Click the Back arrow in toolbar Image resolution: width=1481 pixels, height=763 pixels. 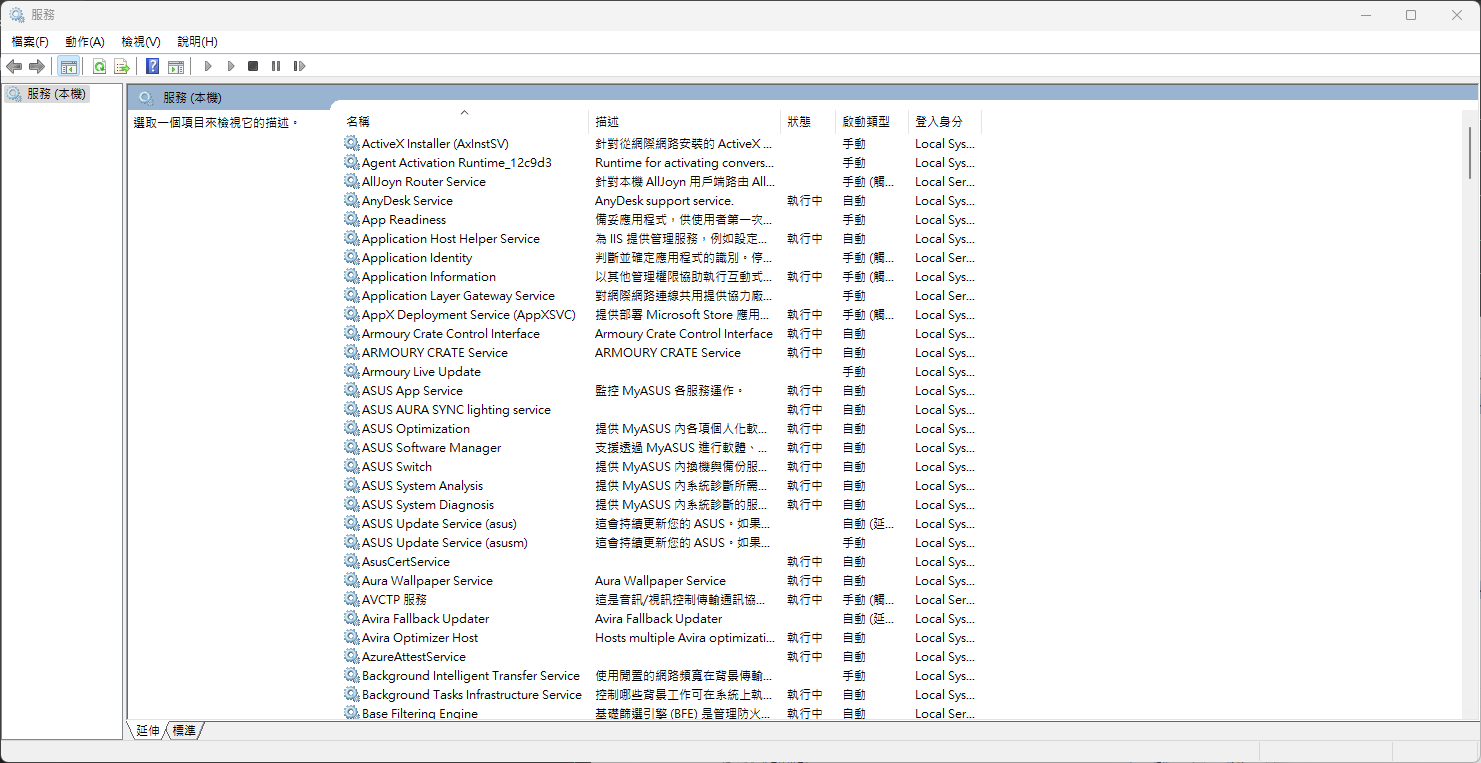pos(14,66)
